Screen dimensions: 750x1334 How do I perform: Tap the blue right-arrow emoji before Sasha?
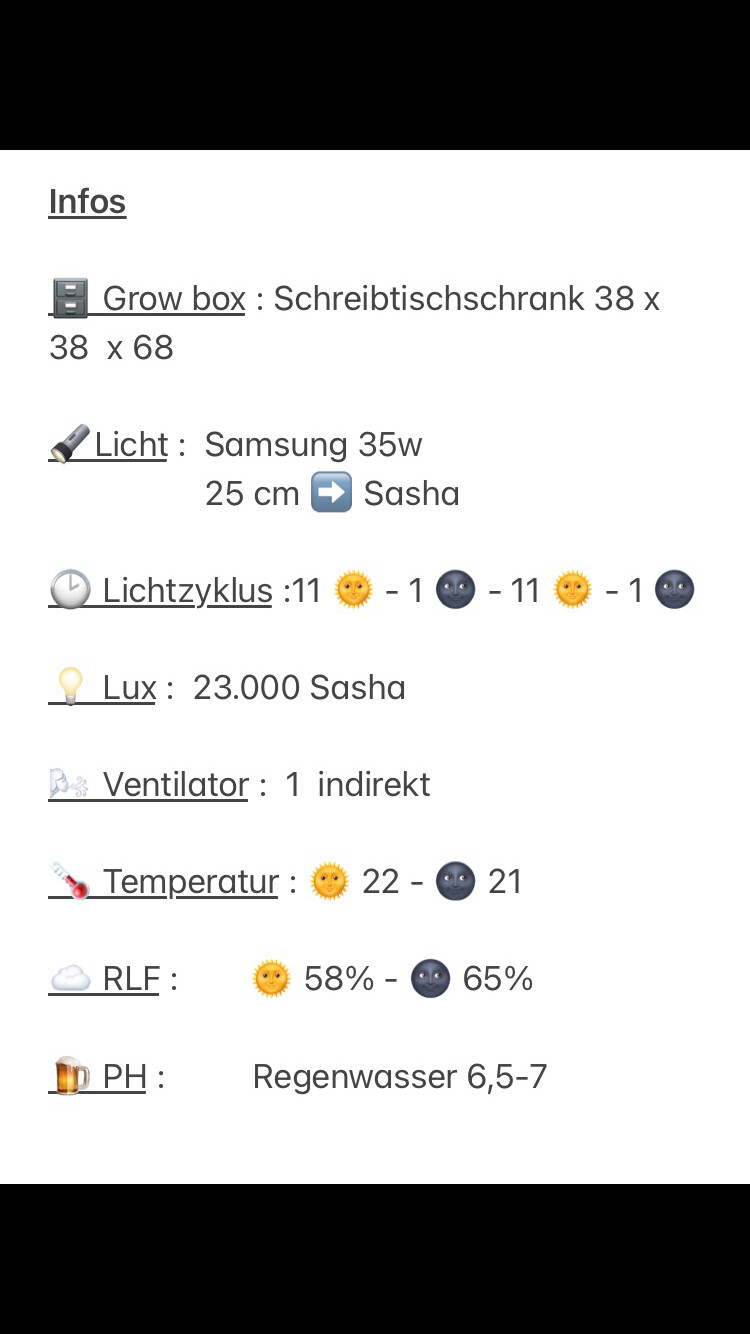[x=331, y=493]
